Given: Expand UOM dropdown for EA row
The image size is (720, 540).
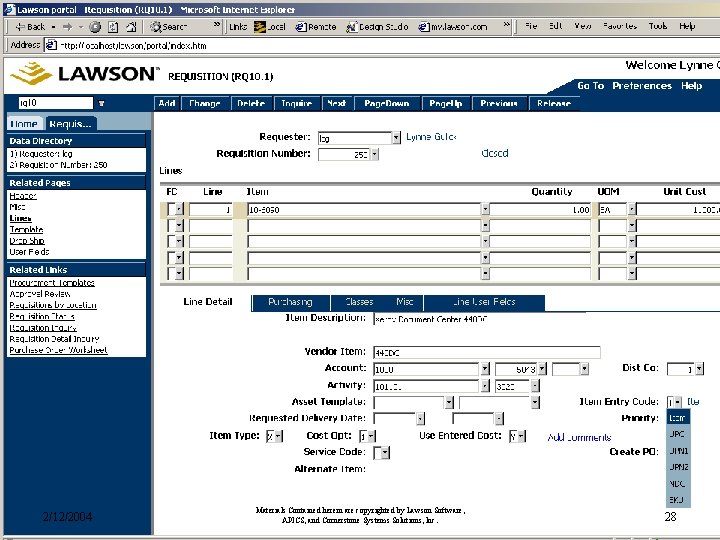Looking at the screenshot, I should [x=632, y=209].
